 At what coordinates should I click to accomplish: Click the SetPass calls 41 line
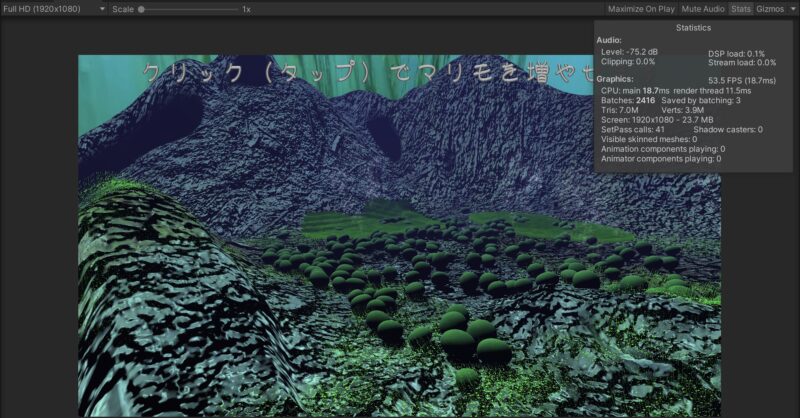coord(633,130)
